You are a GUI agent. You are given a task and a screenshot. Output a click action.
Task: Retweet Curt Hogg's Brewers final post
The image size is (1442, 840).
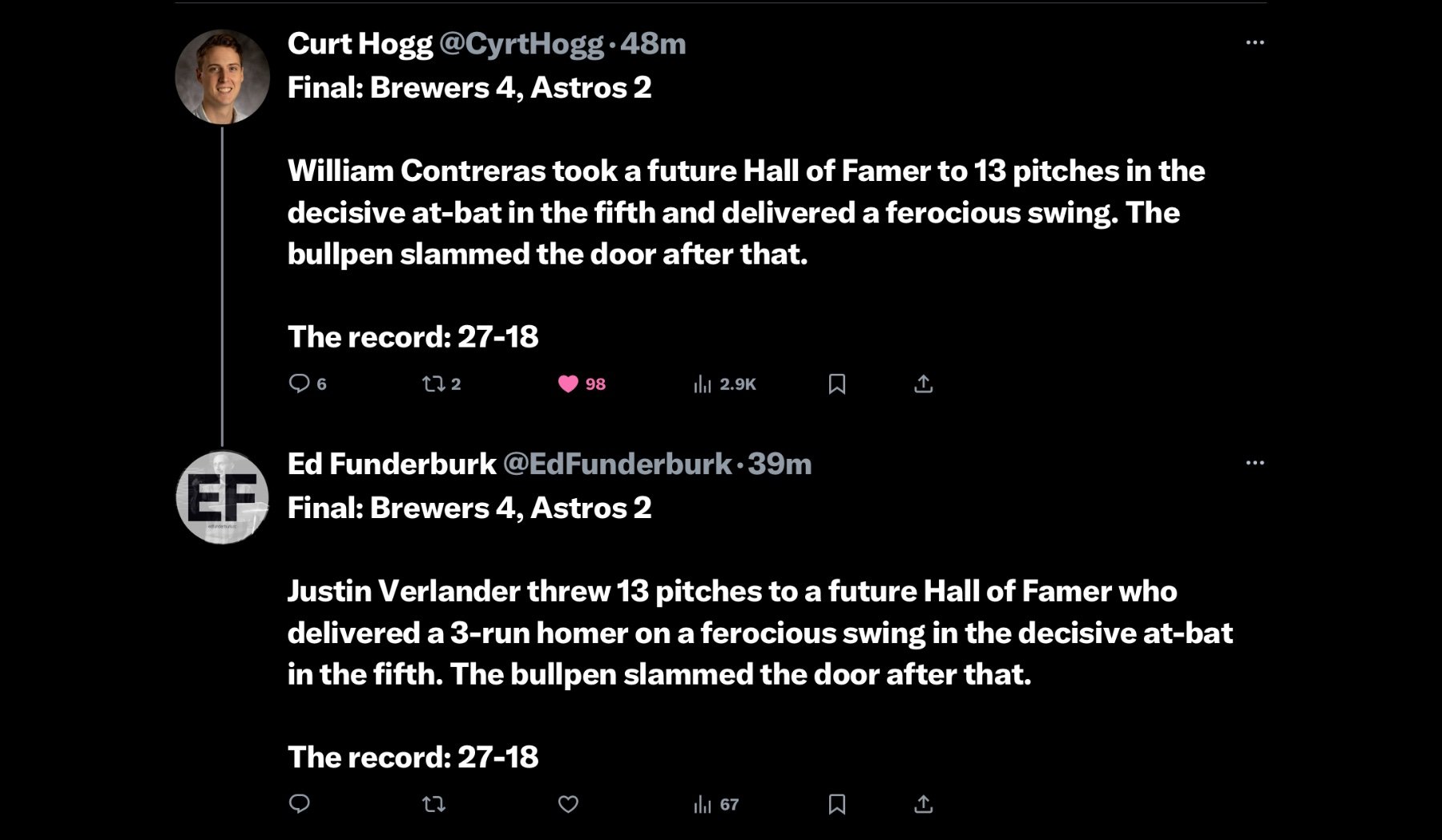tap(433, 384)
